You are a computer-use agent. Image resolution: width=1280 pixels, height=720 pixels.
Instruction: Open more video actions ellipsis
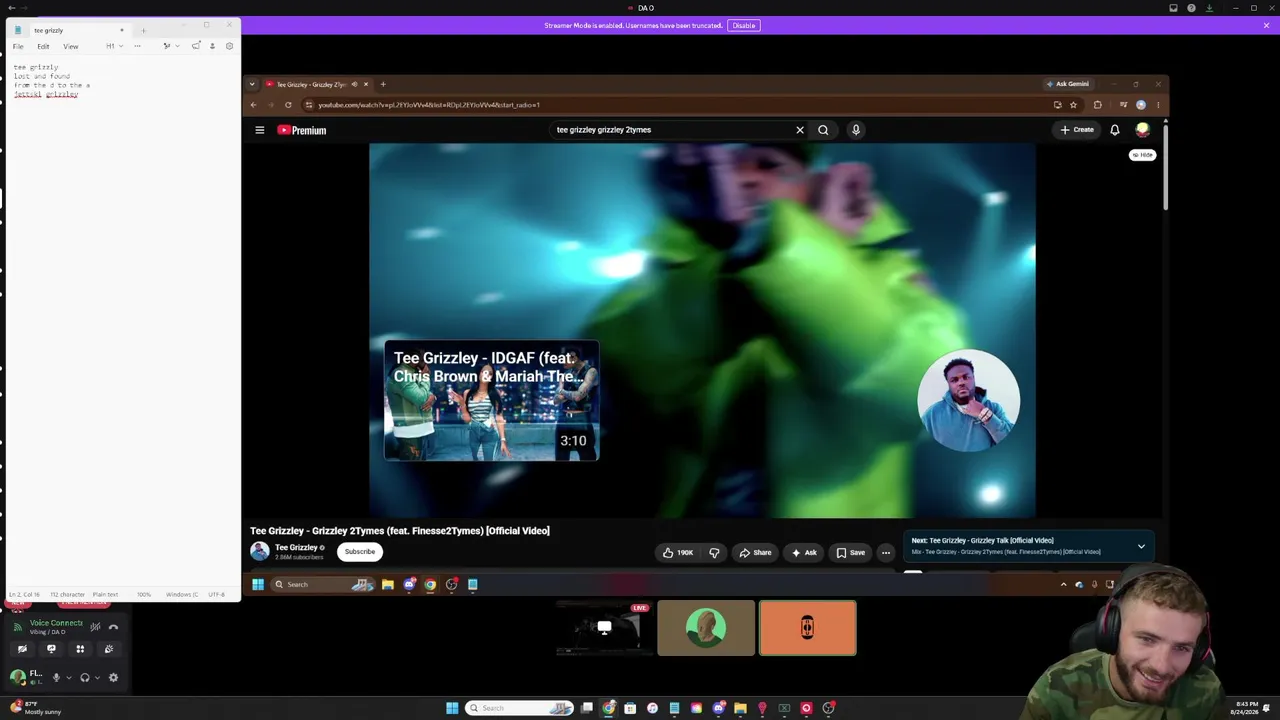tap(886, 552)
